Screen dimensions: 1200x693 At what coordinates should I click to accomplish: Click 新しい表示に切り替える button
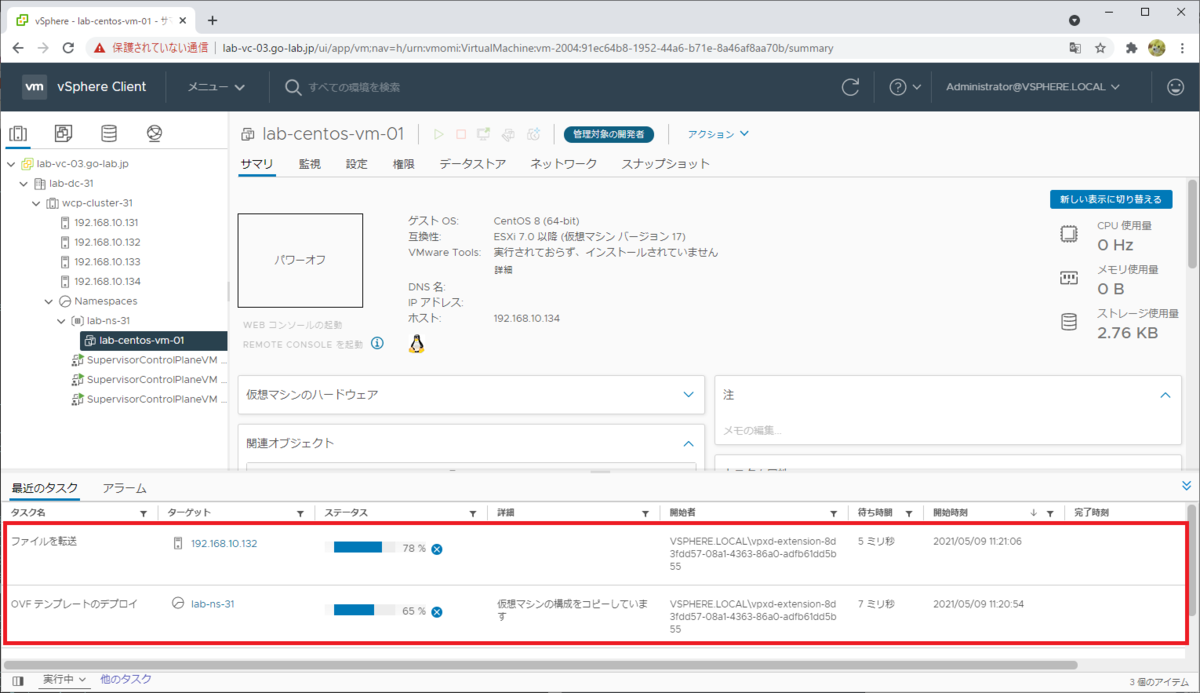[x=1110, y=199]
